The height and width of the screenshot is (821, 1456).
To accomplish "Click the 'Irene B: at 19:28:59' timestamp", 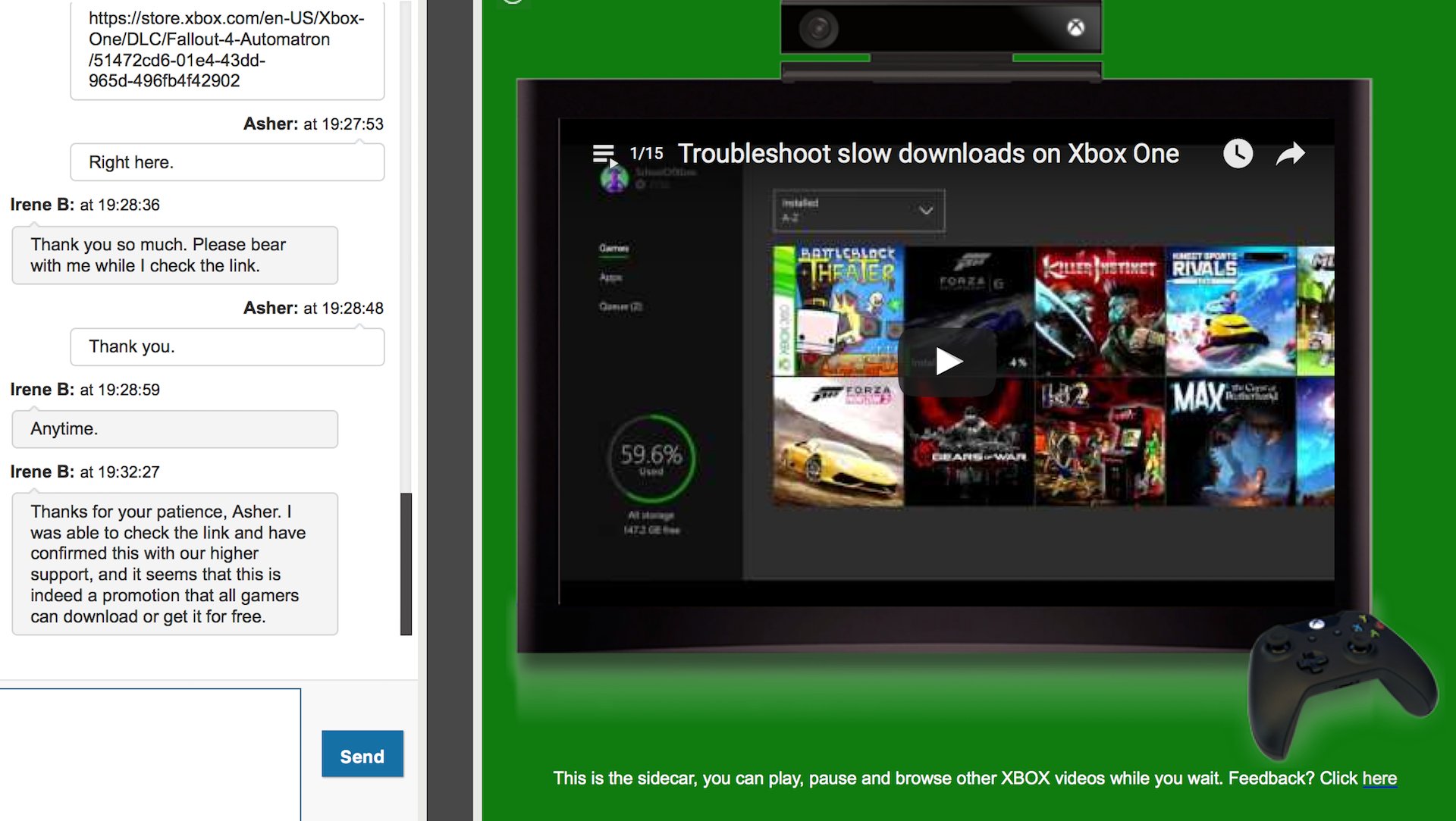I will click(85, 390).
